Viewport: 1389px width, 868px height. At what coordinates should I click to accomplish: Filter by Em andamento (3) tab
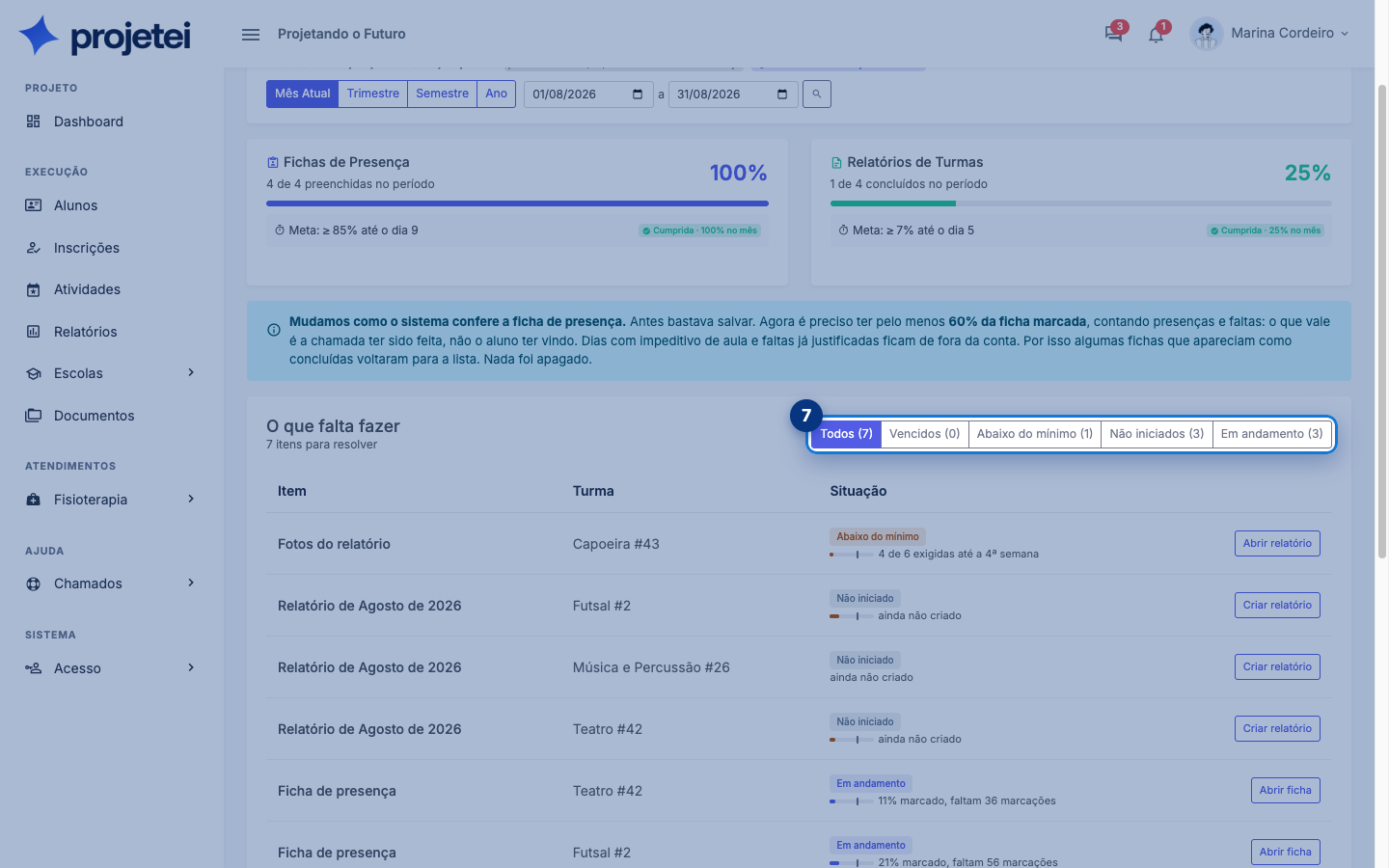[x=1271, y=434]
